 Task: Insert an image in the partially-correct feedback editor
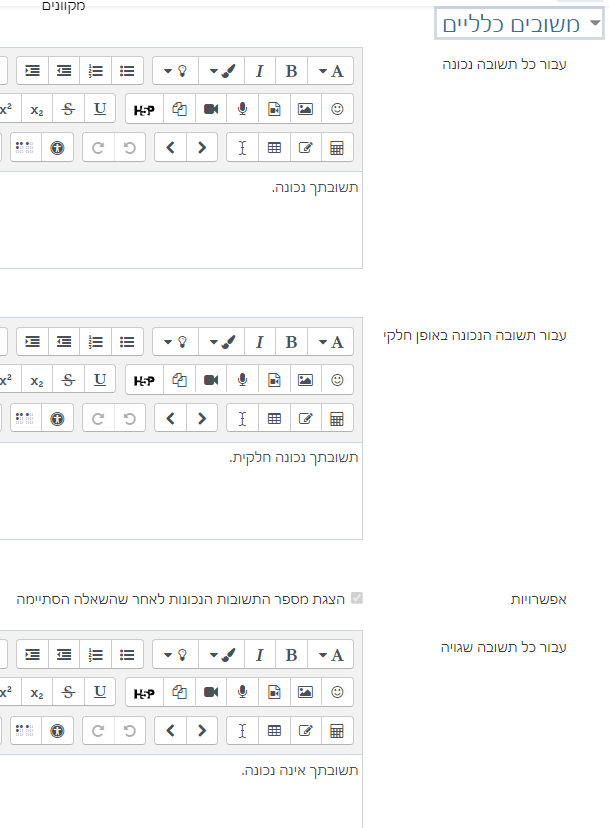(306, 380)
